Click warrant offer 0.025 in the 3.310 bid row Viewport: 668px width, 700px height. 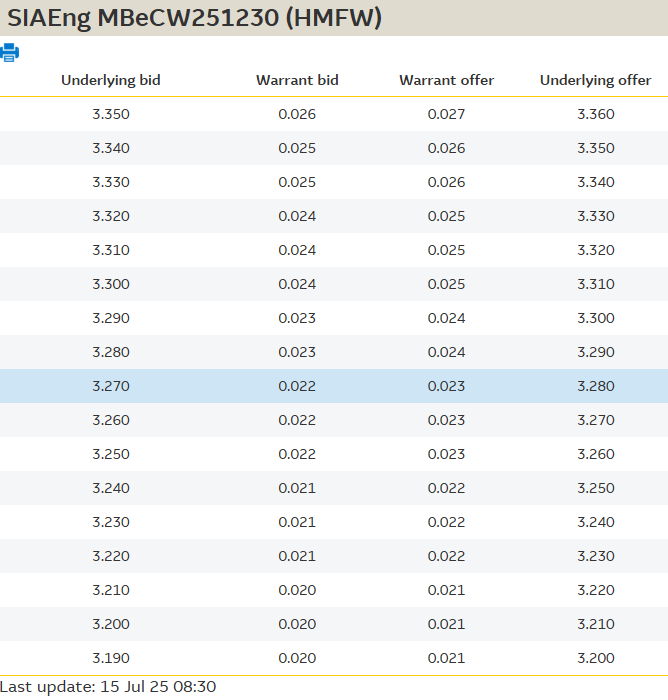point(447,250)
